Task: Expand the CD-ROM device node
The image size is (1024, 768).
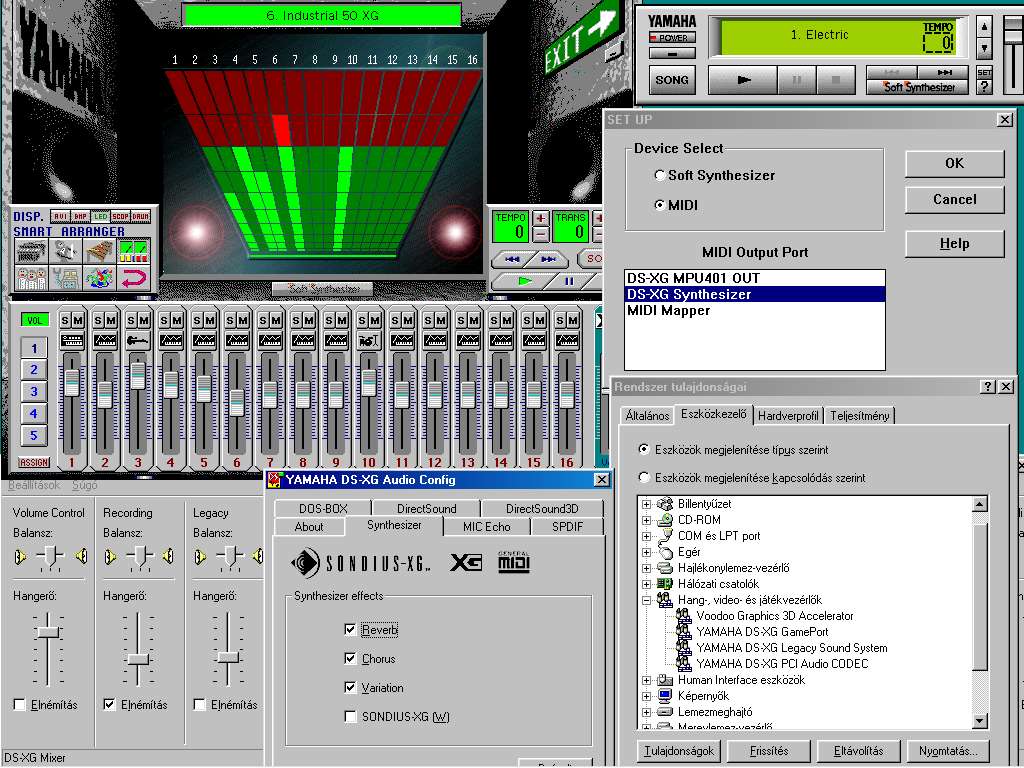Action: click(x=646, y=520)
